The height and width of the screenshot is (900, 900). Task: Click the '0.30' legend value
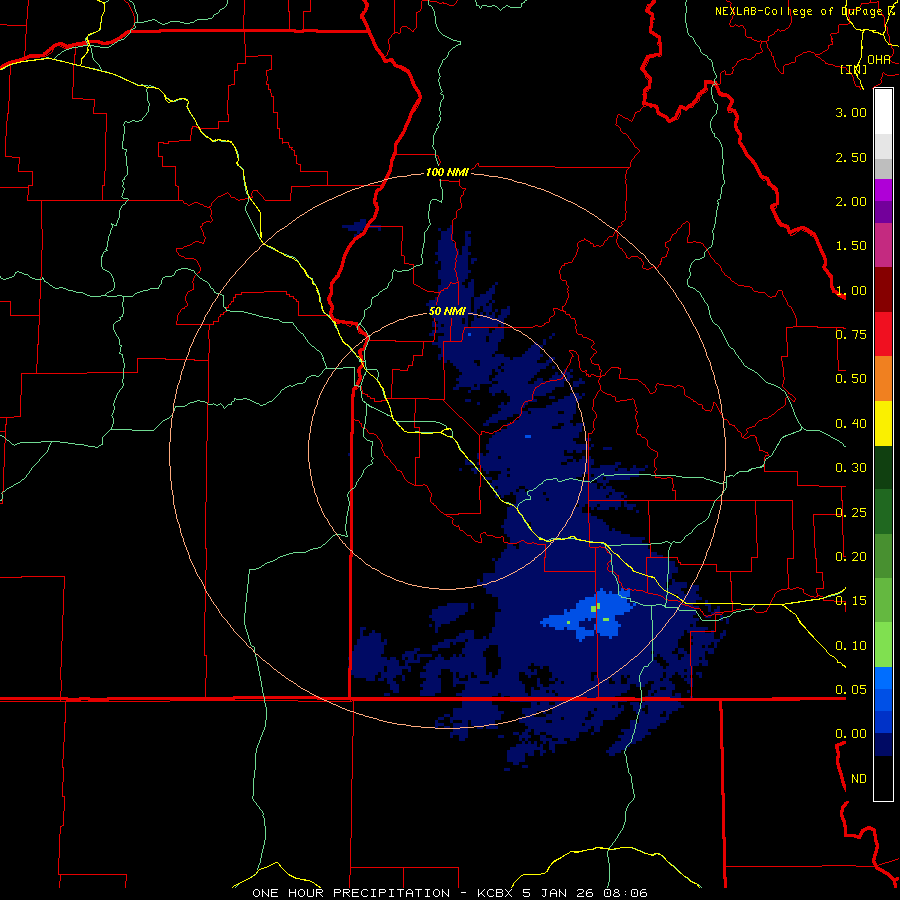851,468
